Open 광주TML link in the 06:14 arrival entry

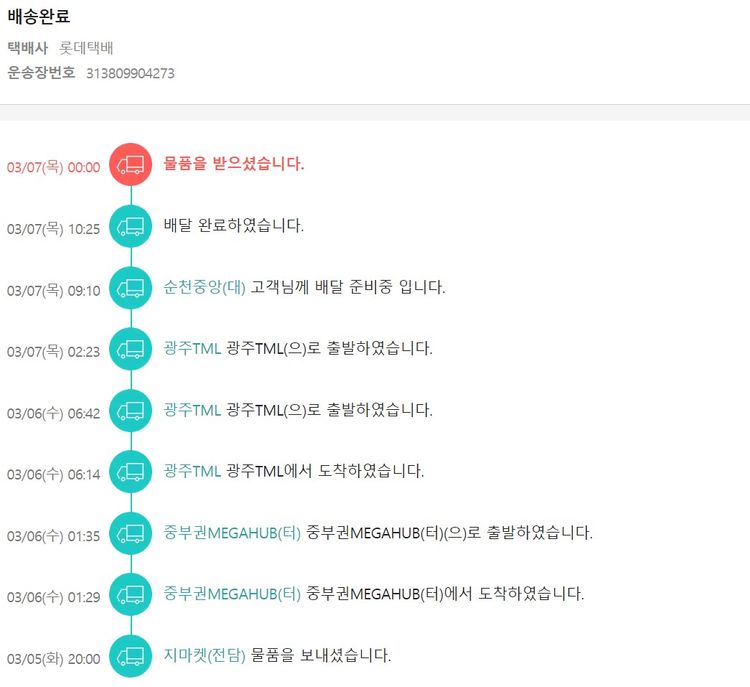coord(192,472)
